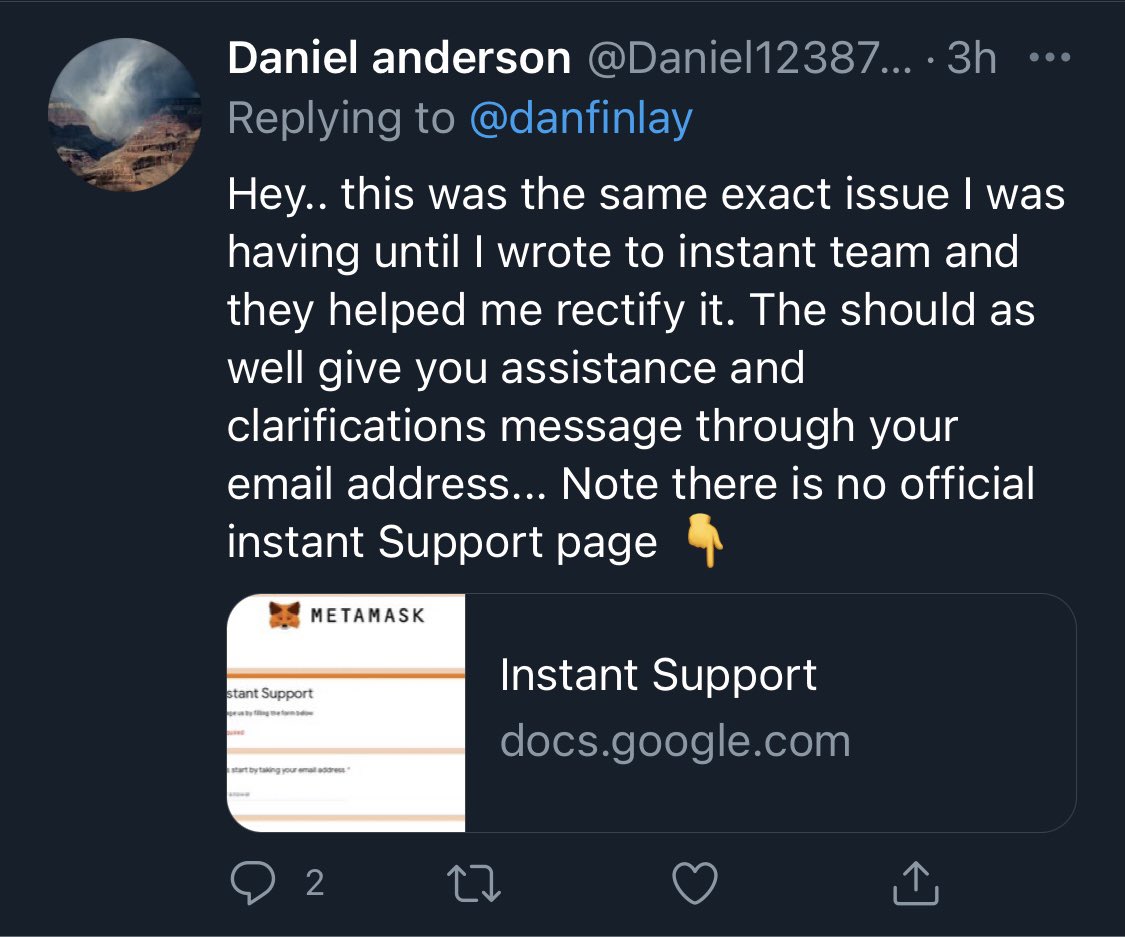Retweet Daniel anderson's tweet
Image resolution: width=1125 pixels, height=937 pixels.
pyautogui.click(x=477, y=881)
